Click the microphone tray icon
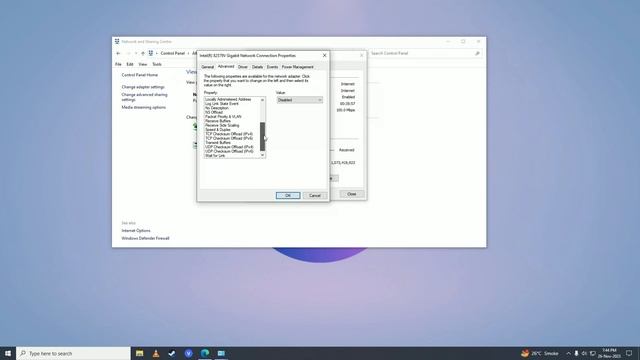Viewport: 640px width, 360px height. click(x=576, y=353)
